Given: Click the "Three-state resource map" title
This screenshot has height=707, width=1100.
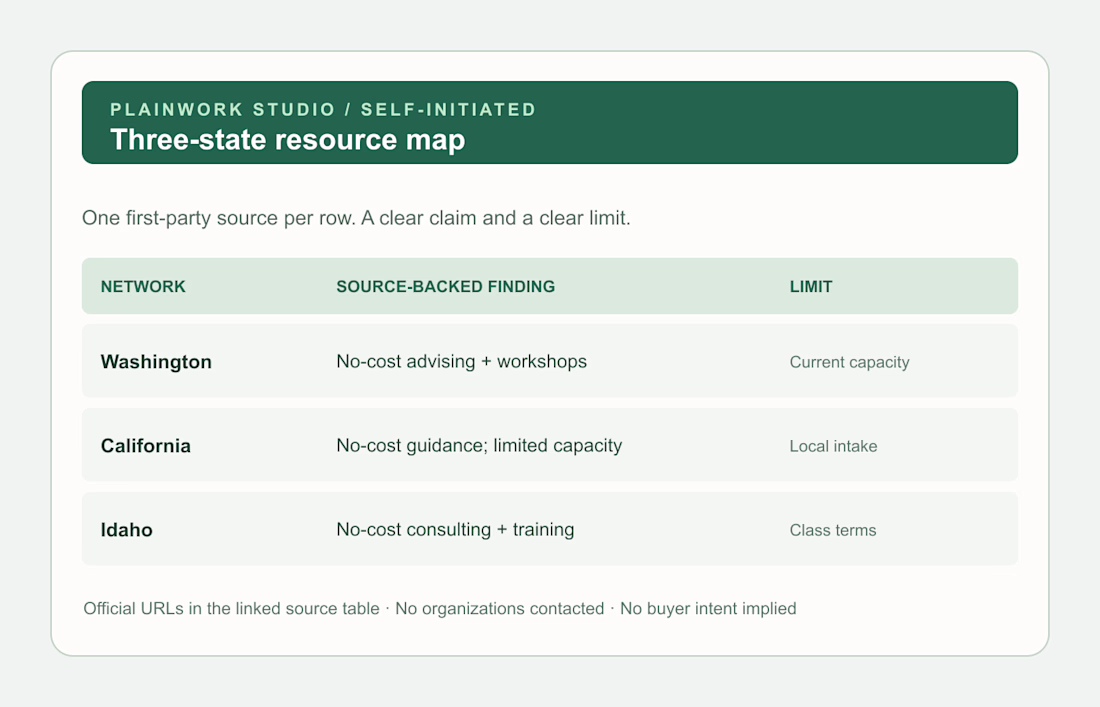Looking at the screenshot, I should (x=288, y=140).
